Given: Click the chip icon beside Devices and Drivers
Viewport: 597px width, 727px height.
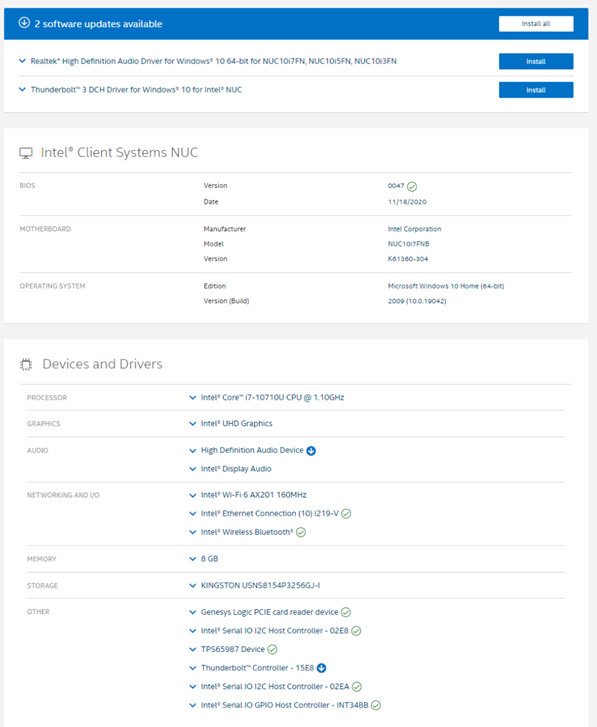Looking at the screenshot, I should (26, 364).
